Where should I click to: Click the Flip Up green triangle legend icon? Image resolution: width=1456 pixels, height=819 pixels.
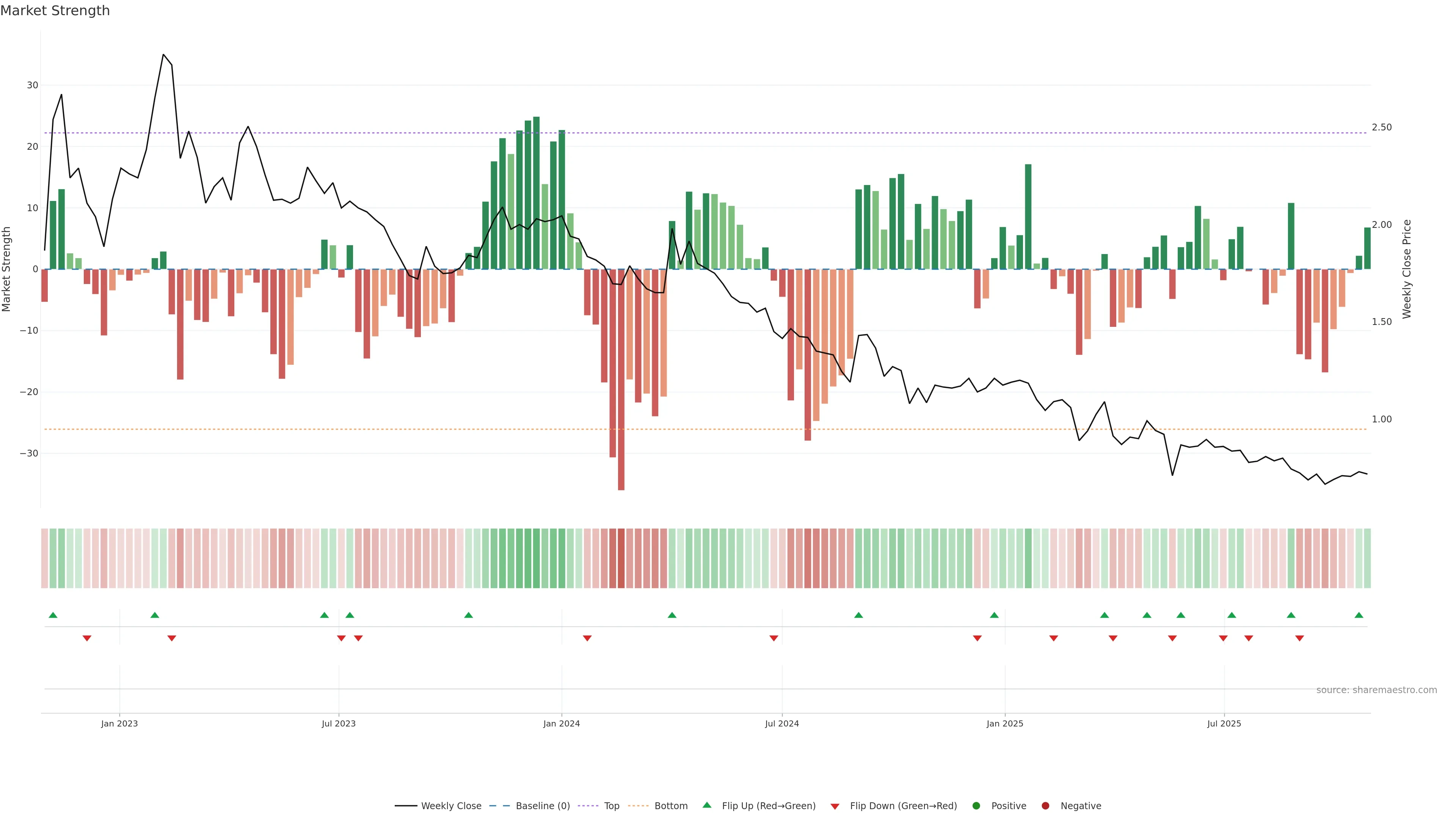706,805
